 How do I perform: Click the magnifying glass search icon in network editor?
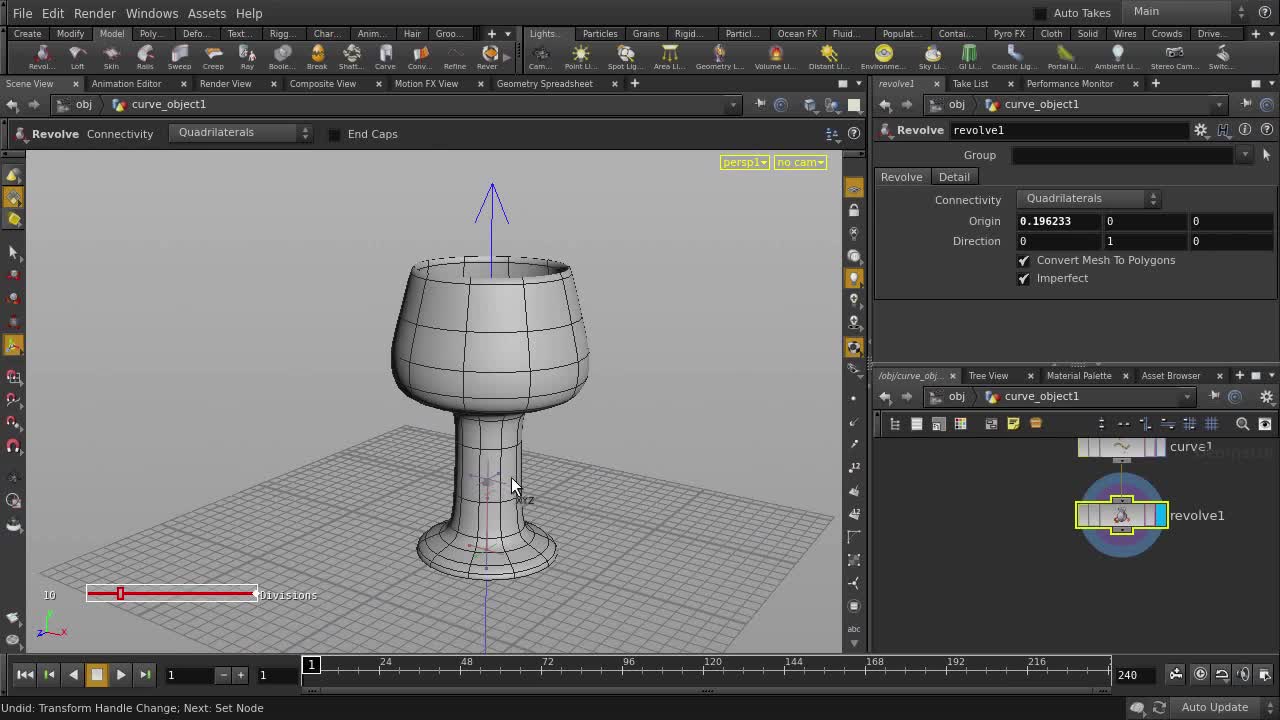point(1242,423)
